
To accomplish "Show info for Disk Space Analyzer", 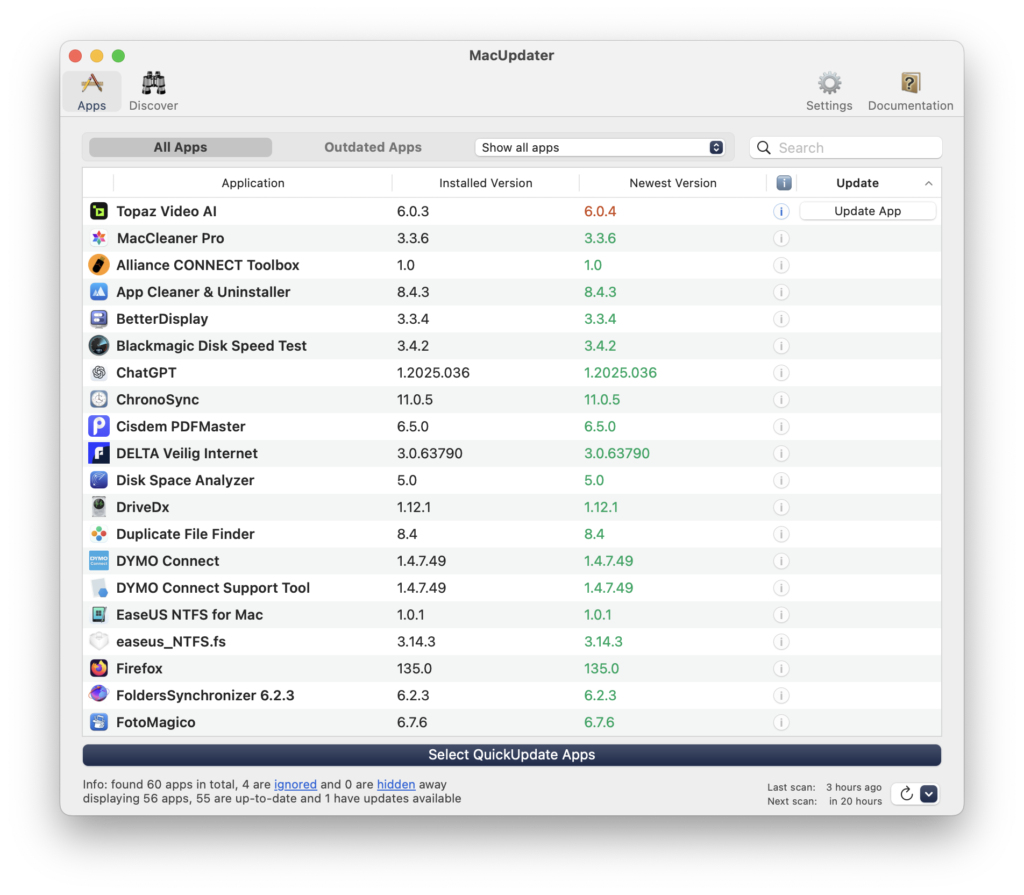I will point(781,480).
